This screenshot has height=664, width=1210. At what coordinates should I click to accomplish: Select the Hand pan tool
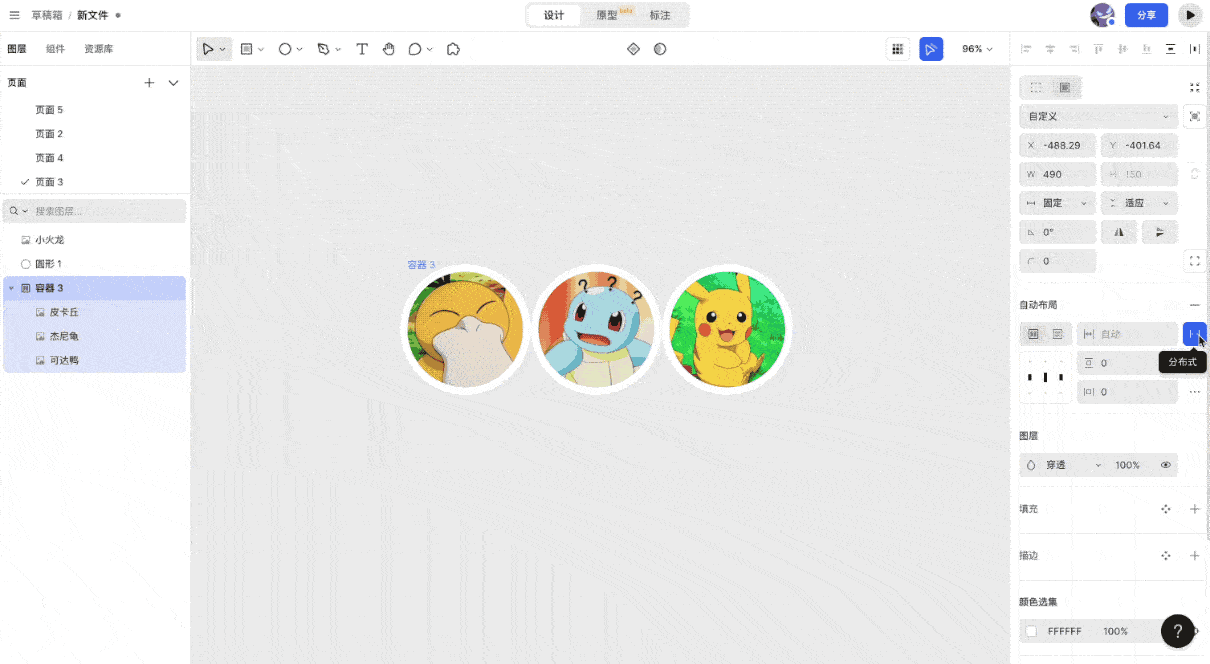388,49
